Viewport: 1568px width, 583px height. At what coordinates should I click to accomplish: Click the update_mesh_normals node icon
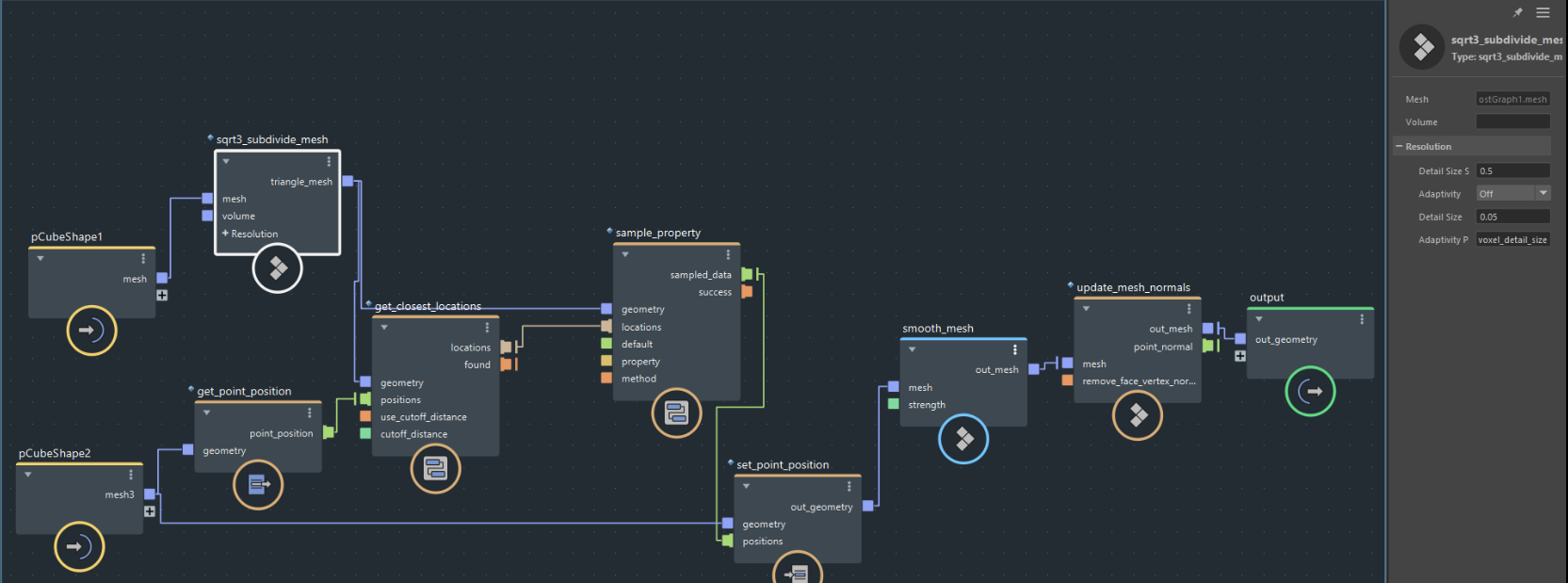[1138, 415]
